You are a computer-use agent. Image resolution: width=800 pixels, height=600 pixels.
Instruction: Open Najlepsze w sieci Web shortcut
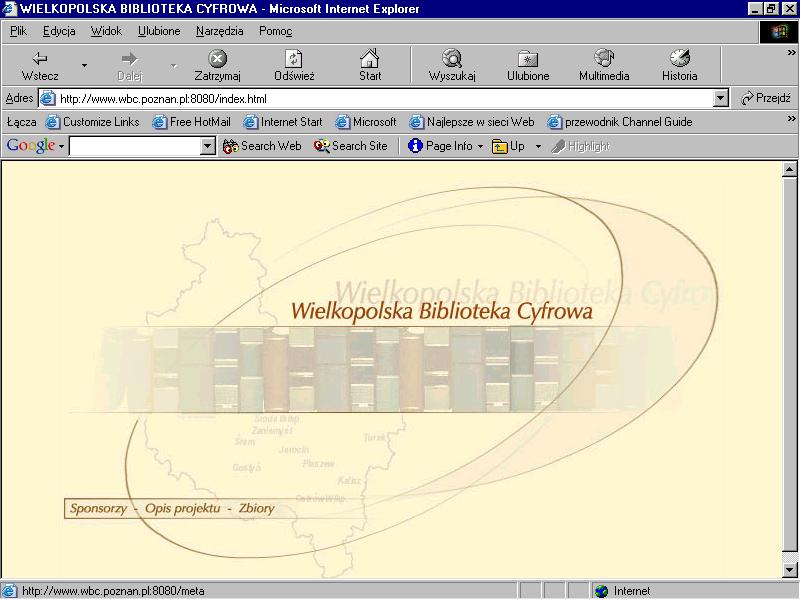pyautogui.click(x=472, y=122)
